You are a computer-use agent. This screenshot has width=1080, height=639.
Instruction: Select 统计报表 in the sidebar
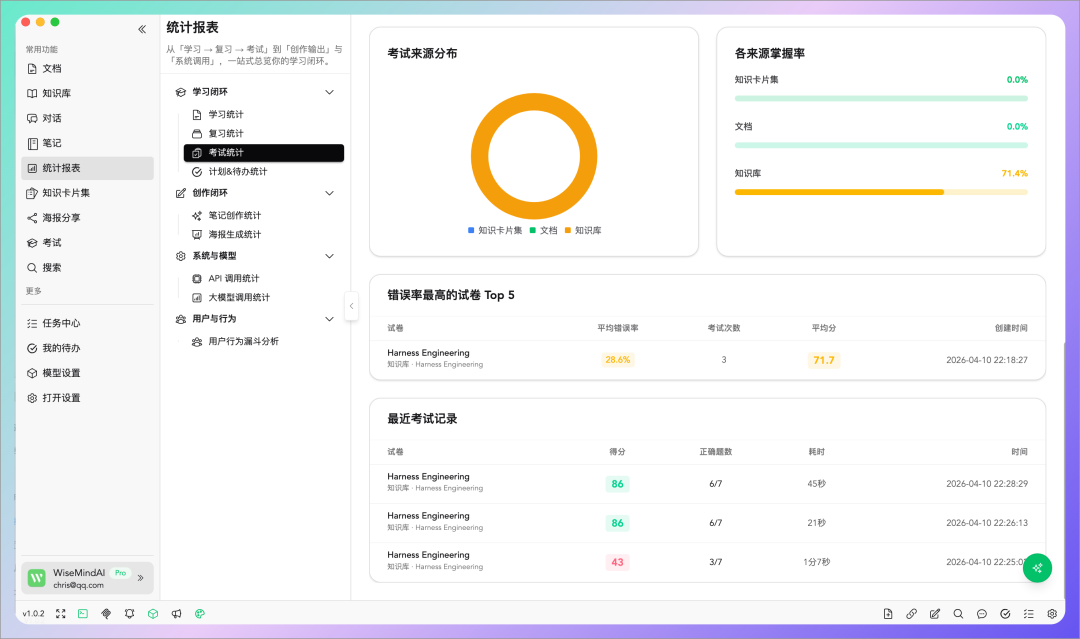87,168
